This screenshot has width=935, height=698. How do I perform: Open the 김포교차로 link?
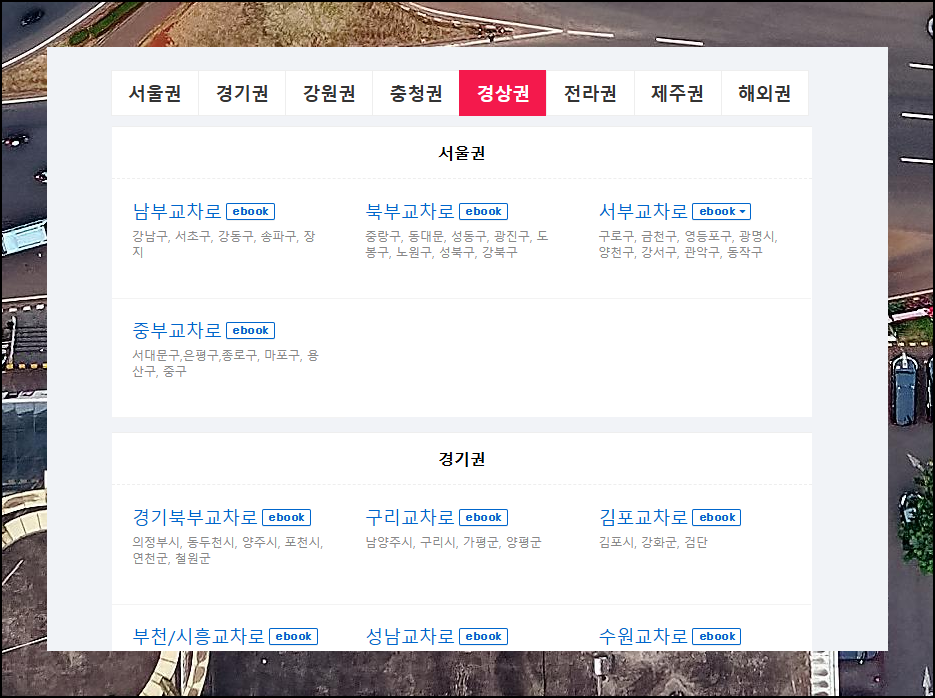(x=643, y=517)
